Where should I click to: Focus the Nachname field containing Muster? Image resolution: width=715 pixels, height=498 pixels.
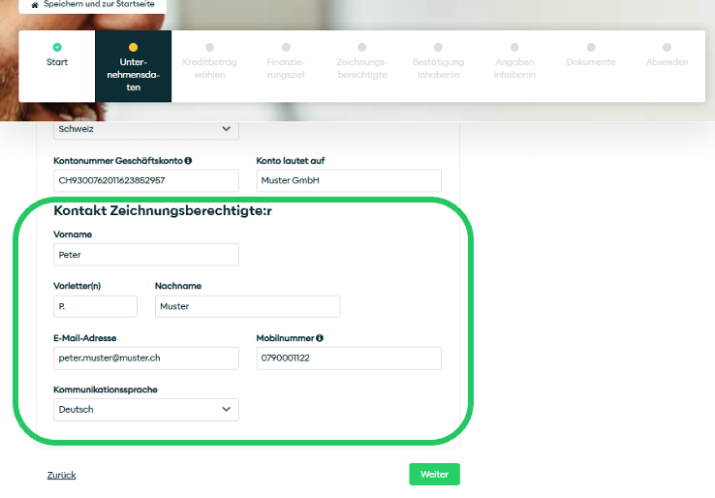point(247,306)
